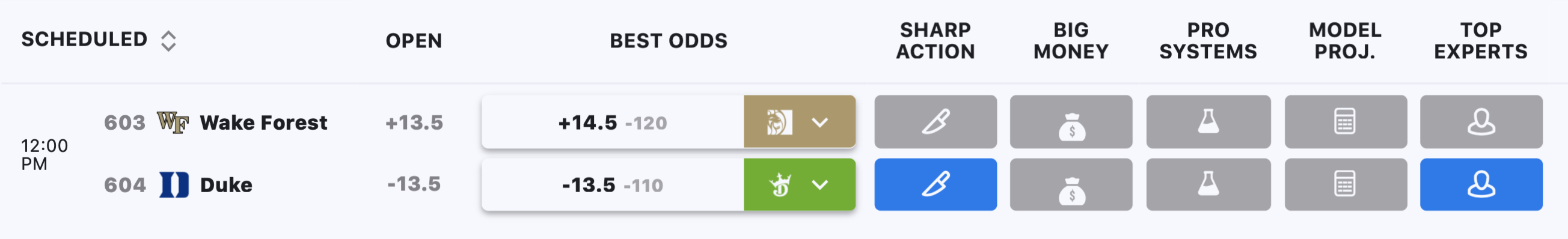Click Duke model projection calculator icon
The height and width of the screenshot is (239, 1568).
[x=1346, y=185]
